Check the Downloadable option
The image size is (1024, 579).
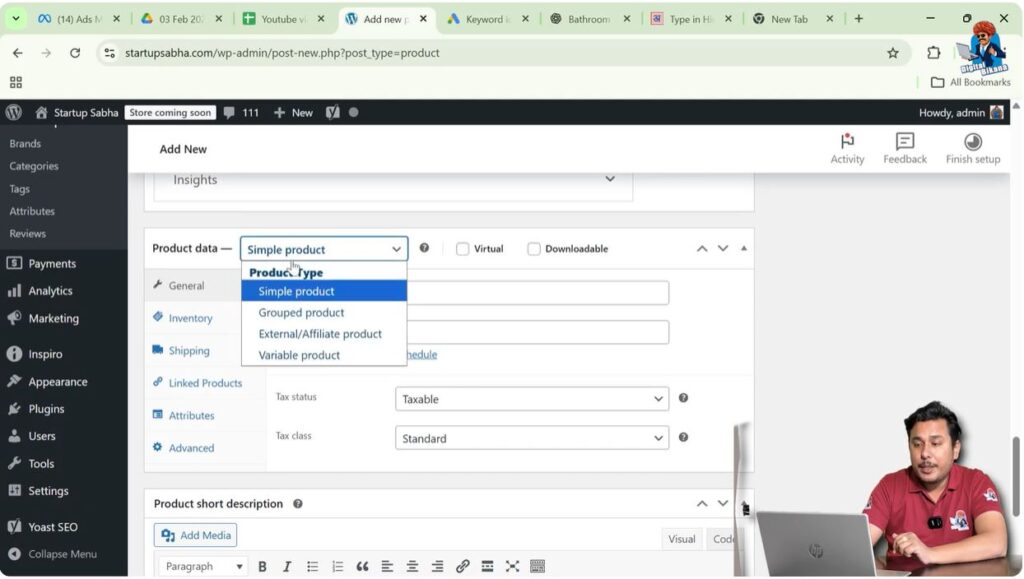(534, 248)
